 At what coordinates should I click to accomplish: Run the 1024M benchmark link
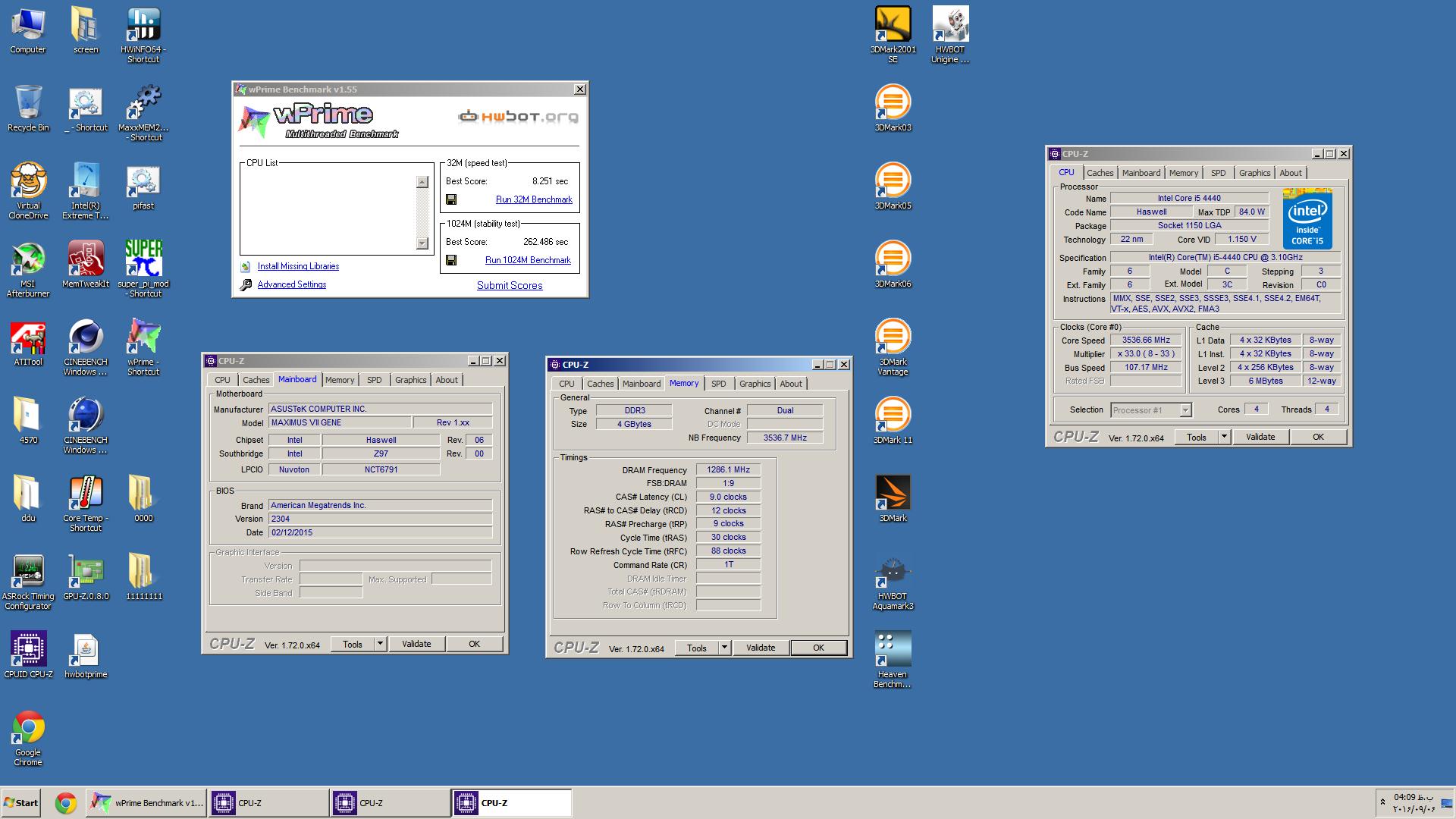pyautogui.click(x=528, y=260)
